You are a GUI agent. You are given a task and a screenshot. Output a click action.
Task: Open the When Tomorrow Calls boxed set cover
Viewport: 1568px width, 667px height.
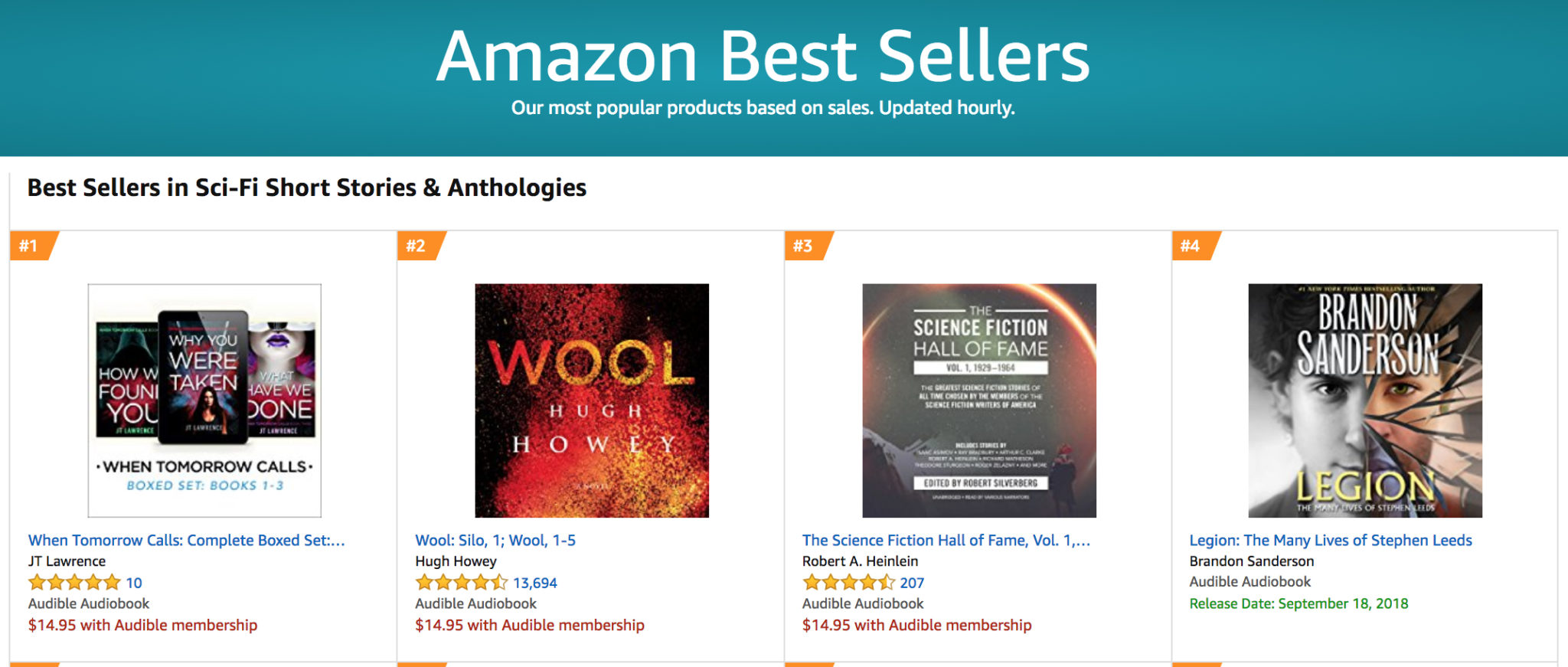coord(204,401)
